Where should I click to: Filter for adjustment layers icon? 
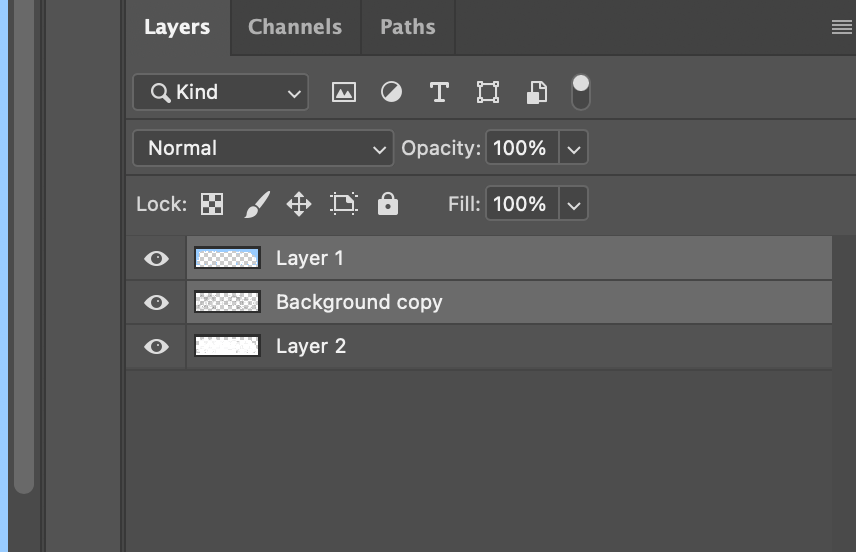(x=391, y=92)
